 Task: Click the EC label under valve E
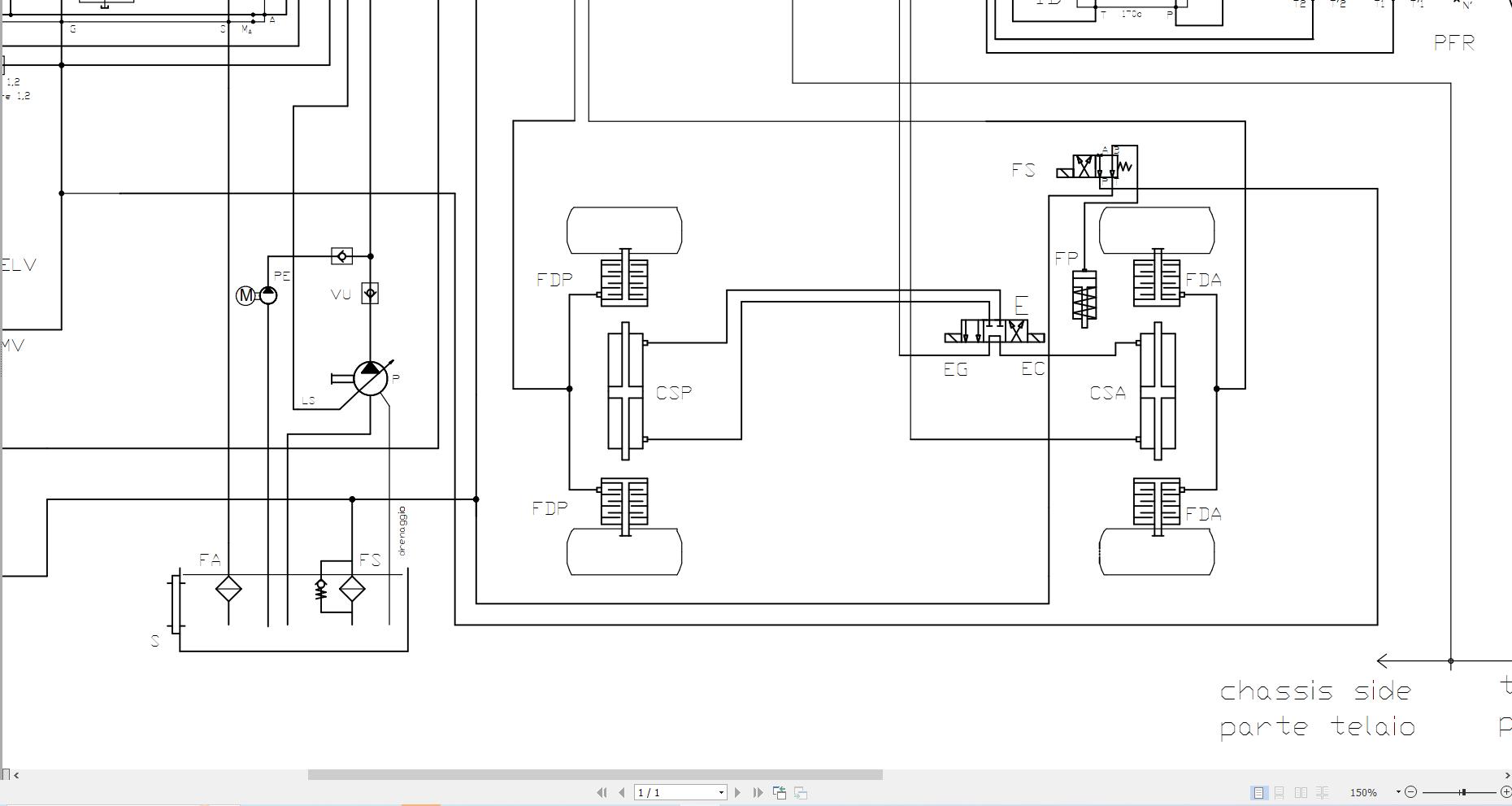[1033, 369]
